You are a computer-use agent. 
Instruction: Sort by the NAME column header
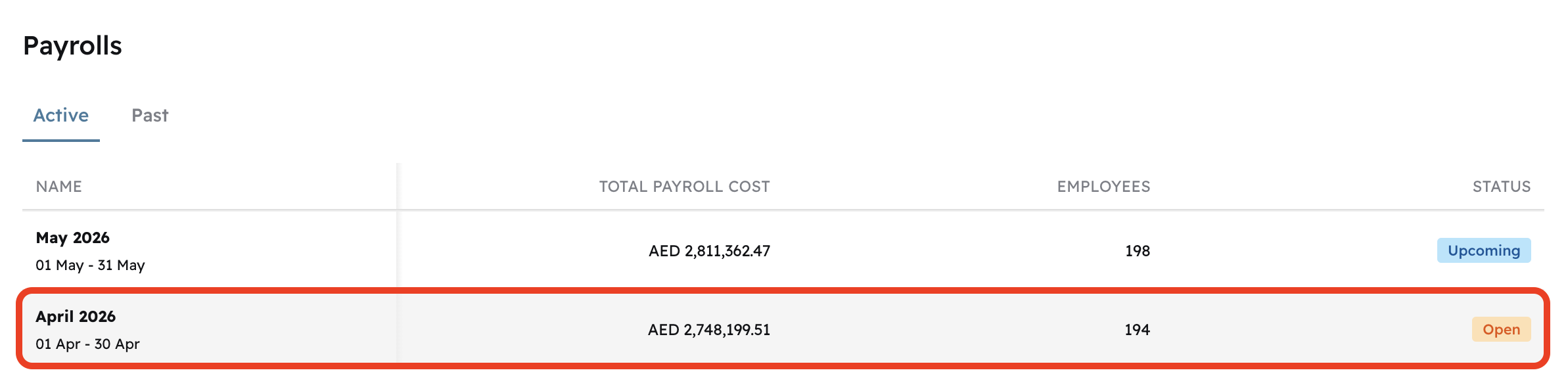tap(59, 187)
